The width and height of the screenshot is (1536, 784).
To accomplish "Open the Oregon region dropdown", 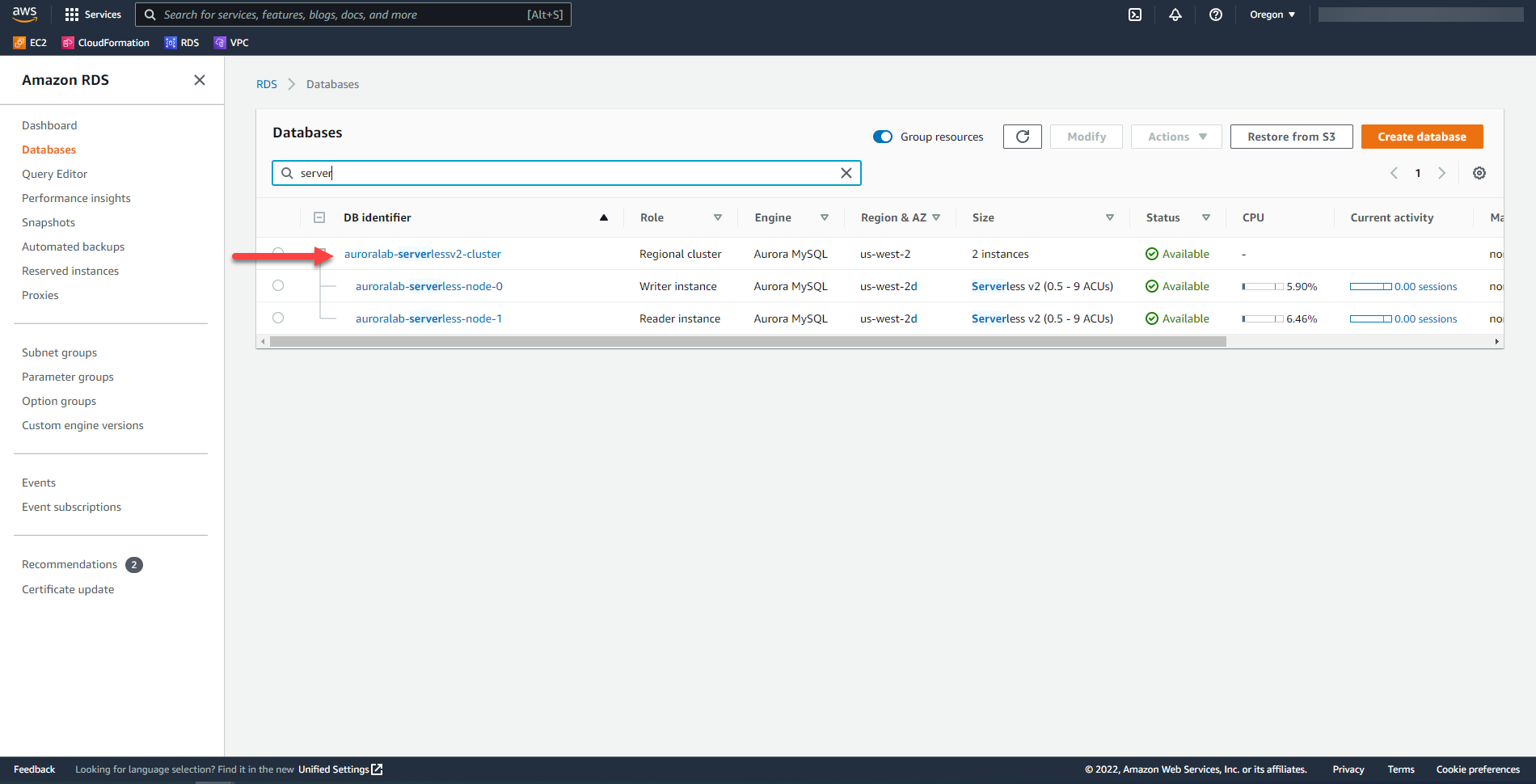I will point(1272,15).
